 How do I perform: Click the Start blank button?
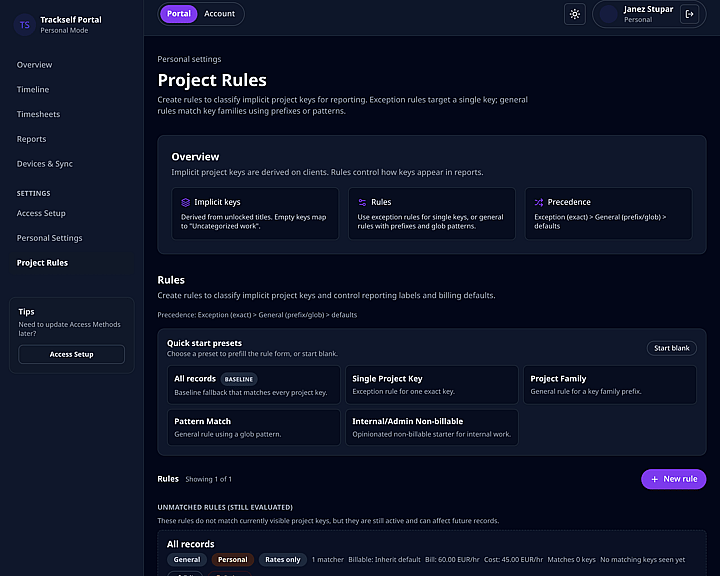coord(672,348)
